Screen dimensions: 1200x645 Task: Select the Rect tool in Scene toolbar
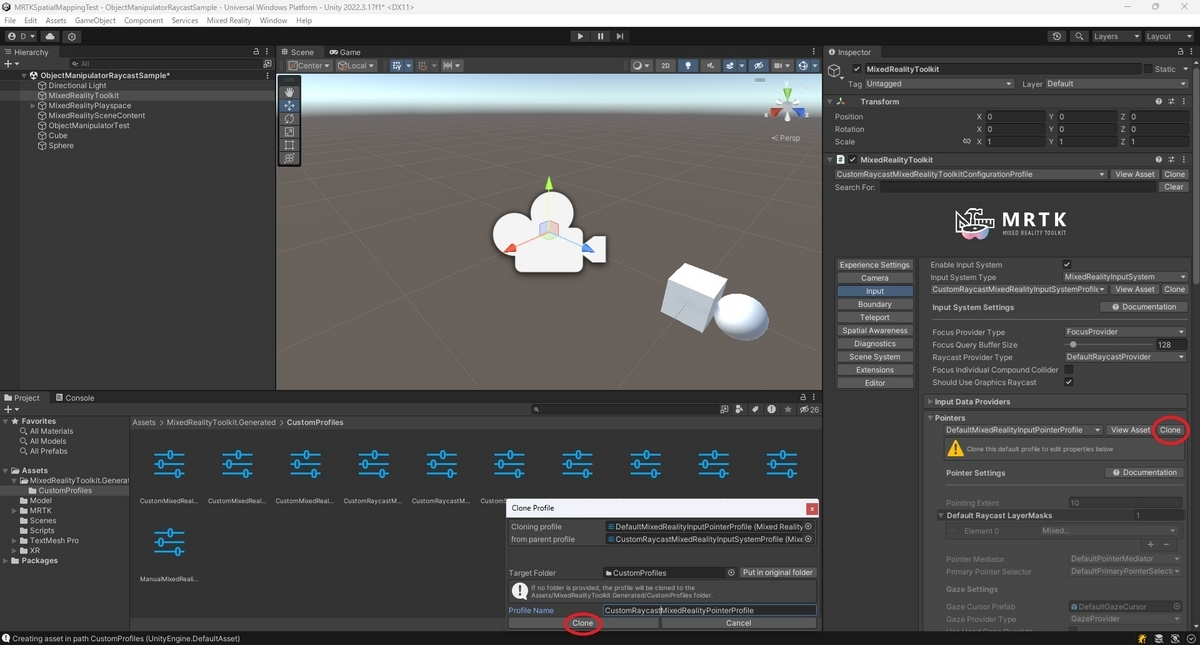(289, 144)
